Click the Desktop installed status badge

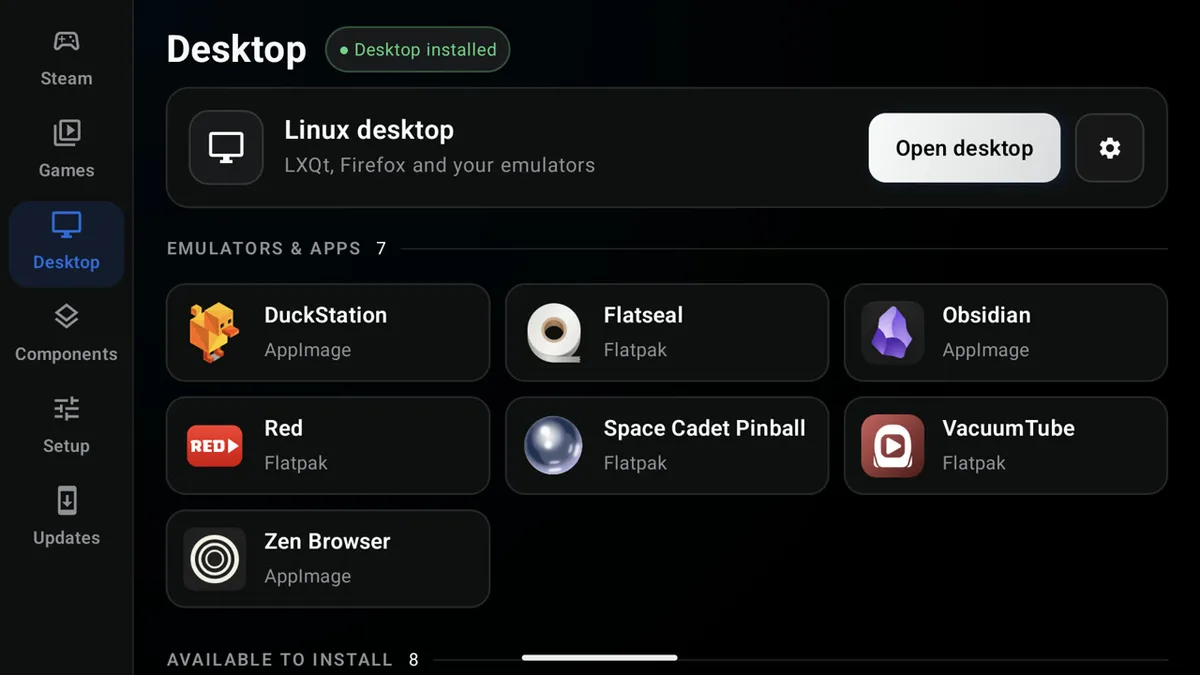pos(417,49)
